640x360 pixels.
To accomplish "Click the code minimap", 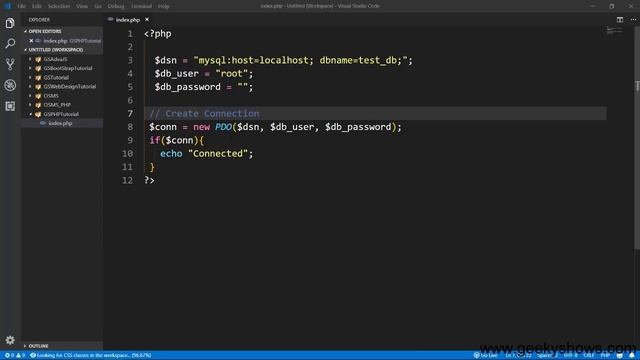I will (614, 31).
